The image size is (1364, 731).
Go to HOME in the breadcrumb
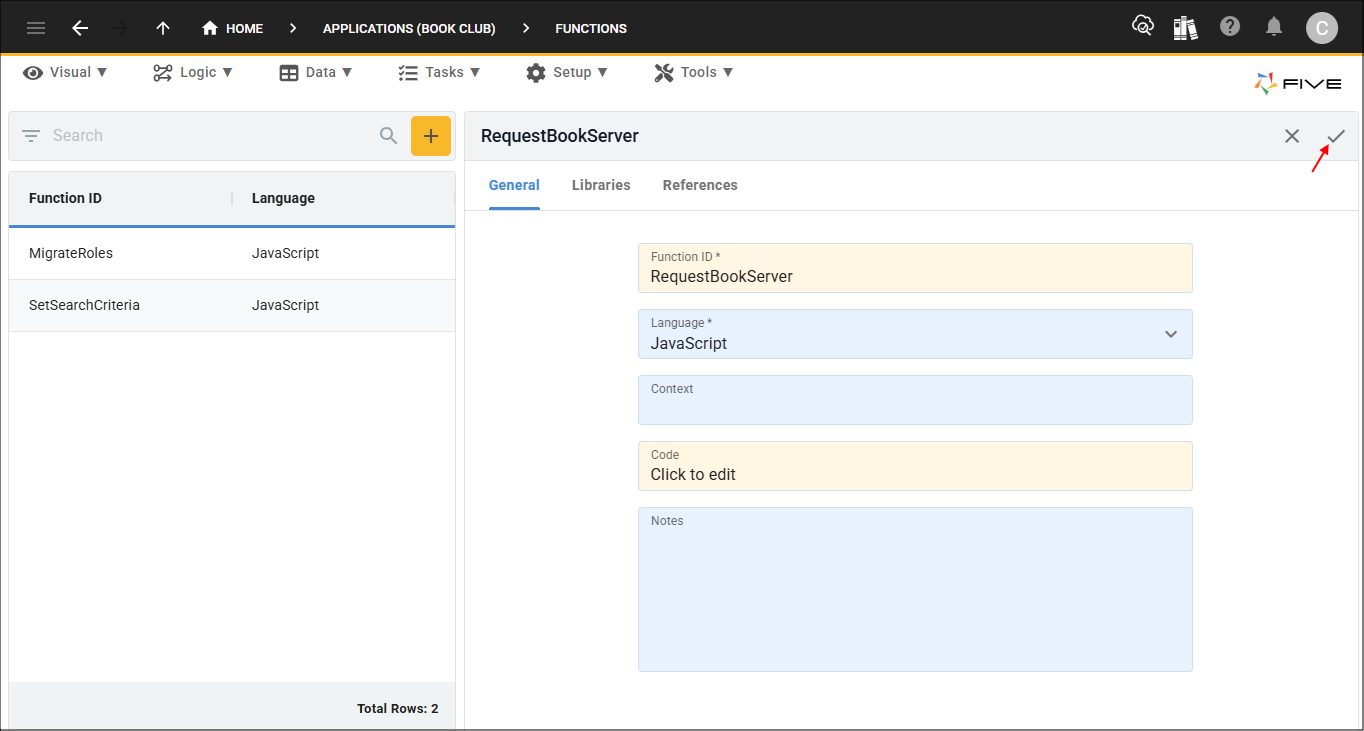click(x=233, y=28)
